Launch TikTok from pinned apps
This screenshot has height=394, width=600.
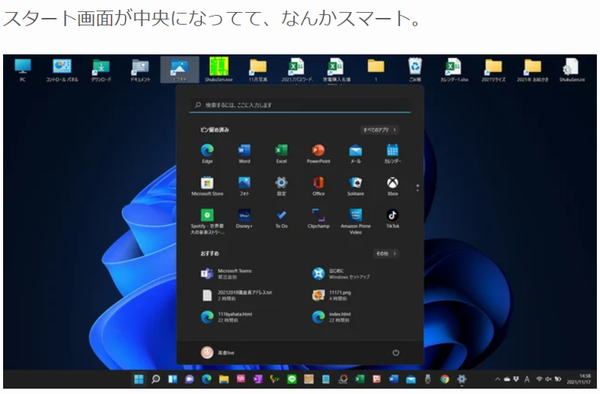point(393,218)
